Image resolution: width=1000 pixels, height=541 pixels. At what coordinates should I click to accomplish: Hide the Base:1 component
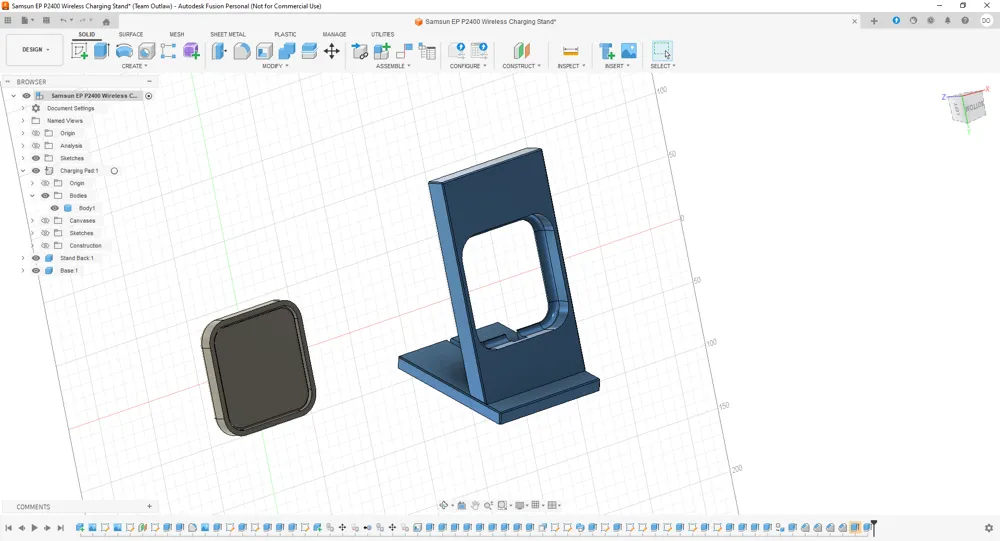click(x=36, y=270)
